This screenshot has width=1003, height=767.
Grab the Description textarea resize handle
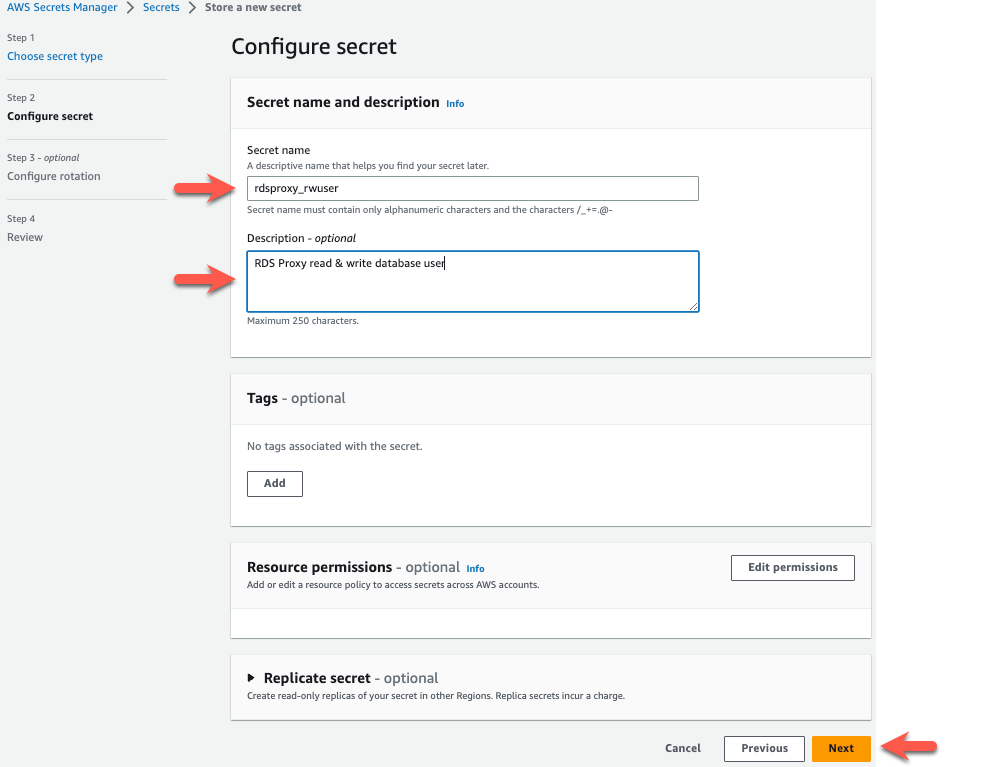[x=693, y=306]
